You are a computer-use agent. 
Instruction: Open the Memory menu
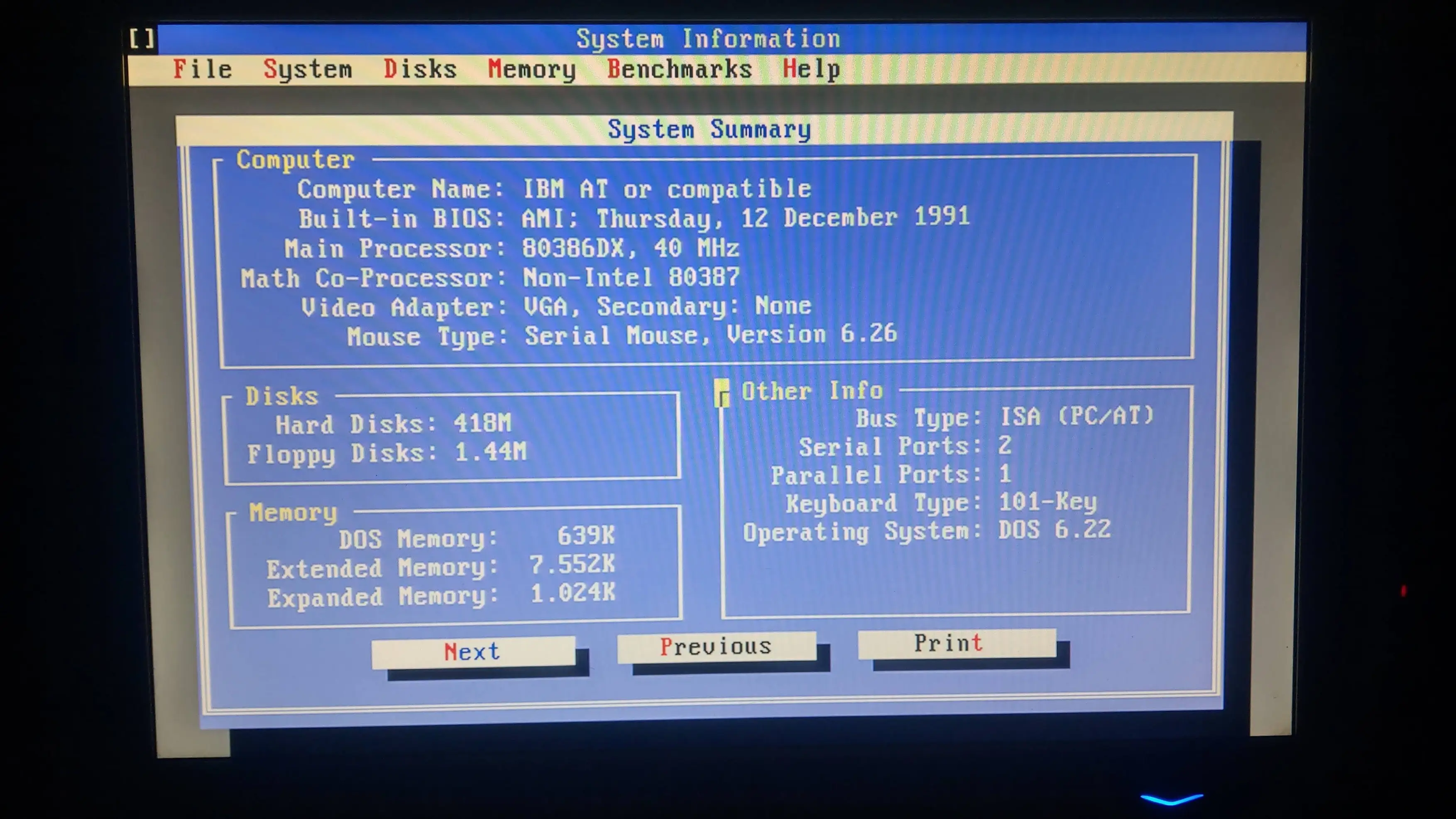point(531,69)
